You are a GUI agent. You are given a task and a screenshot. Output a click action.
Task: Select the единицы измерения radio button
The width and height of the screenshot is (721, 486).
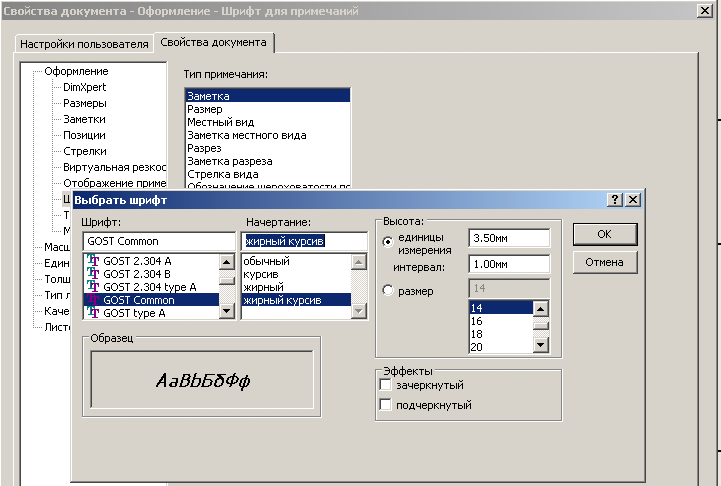388,241
